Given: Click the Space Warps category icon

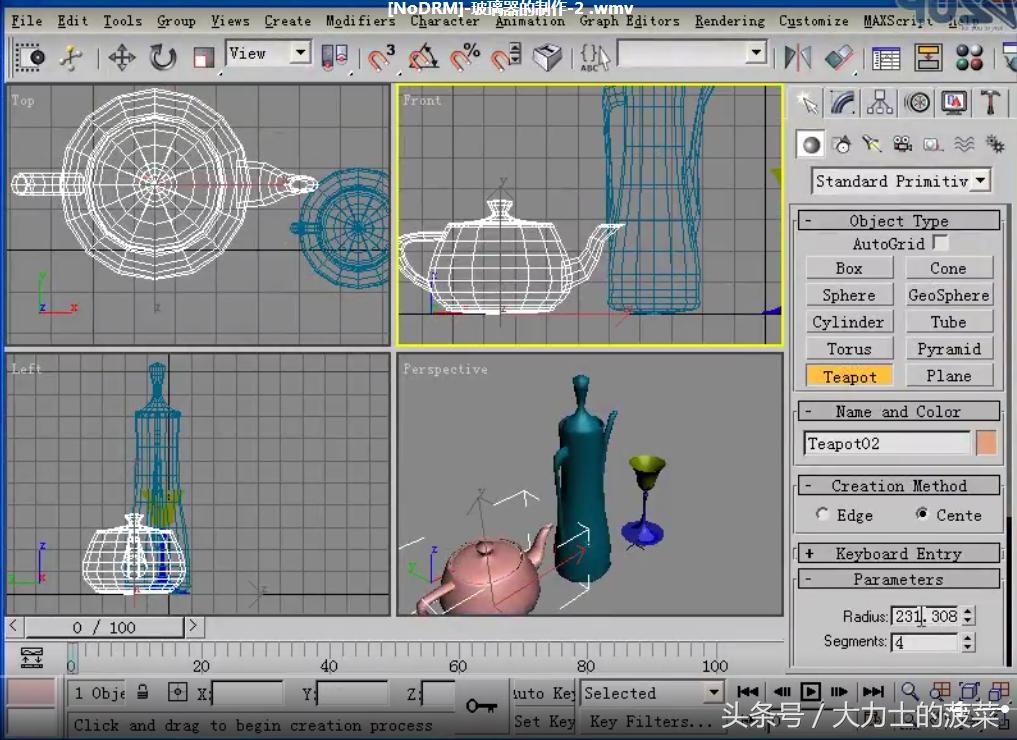Looking at the screenshot, I should [963, 143].
